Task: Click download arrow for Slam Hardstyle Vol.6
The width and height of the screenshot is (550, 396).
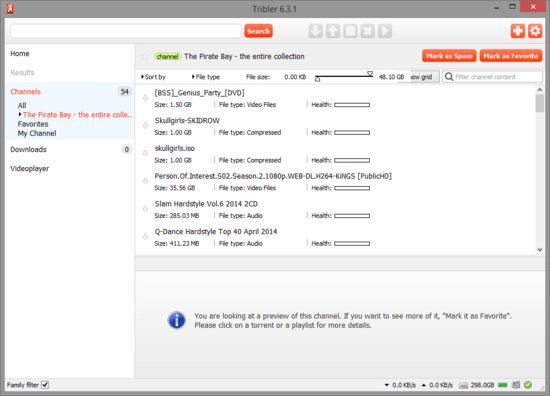Action: click(x=145, y=209)
